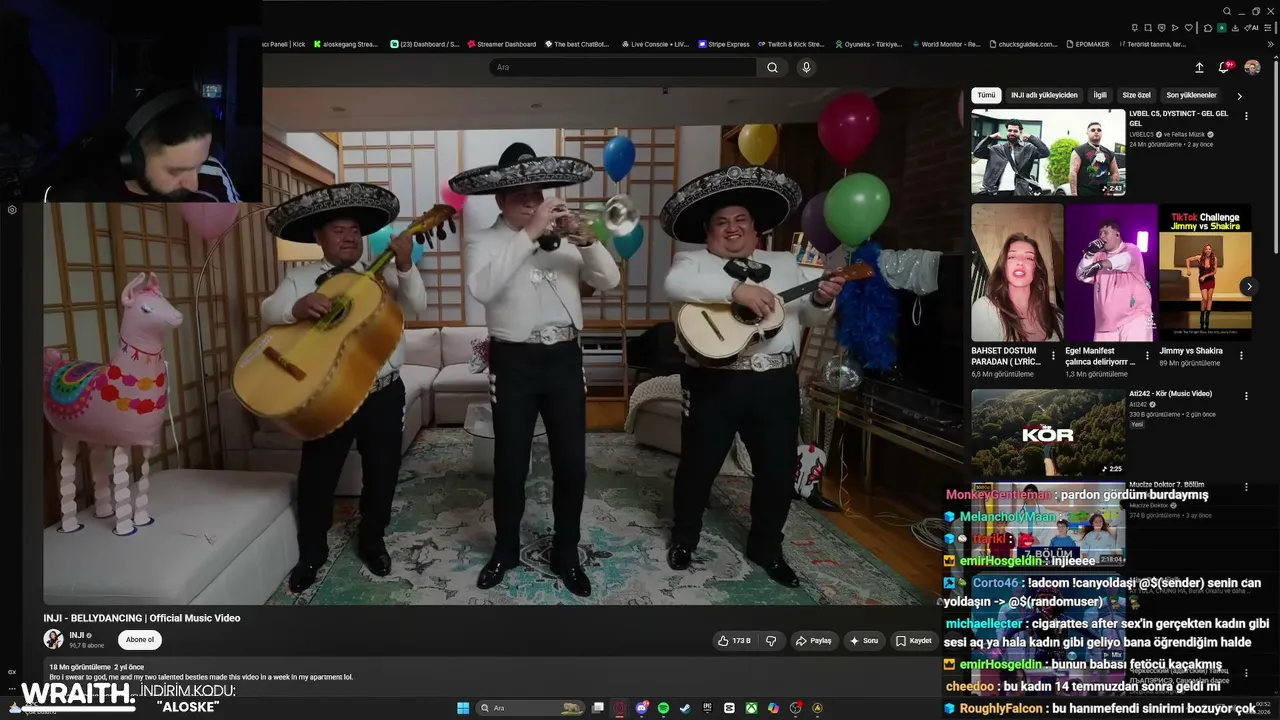Image resolution: width=1280 pixels, height=720 pixels.
Task: Click the Windows taskbar search box
Action: click(x=532, y=708)
